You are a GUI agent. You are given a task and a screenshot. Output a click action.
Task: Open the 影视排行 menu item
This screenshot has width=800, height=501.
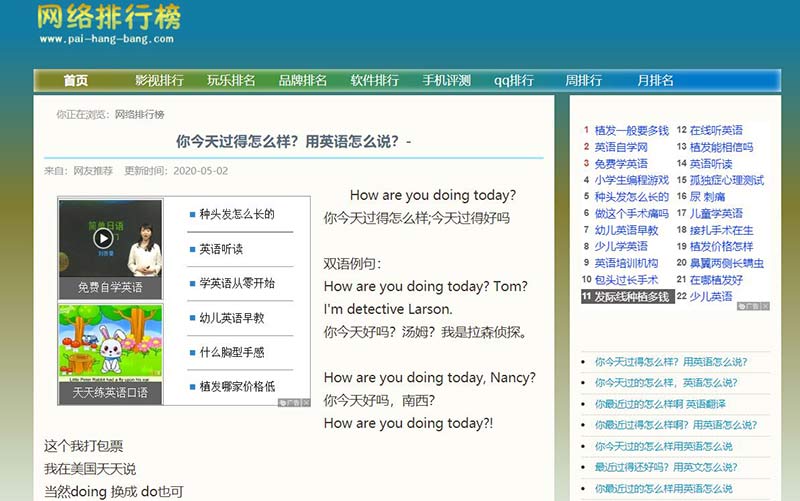159,81
